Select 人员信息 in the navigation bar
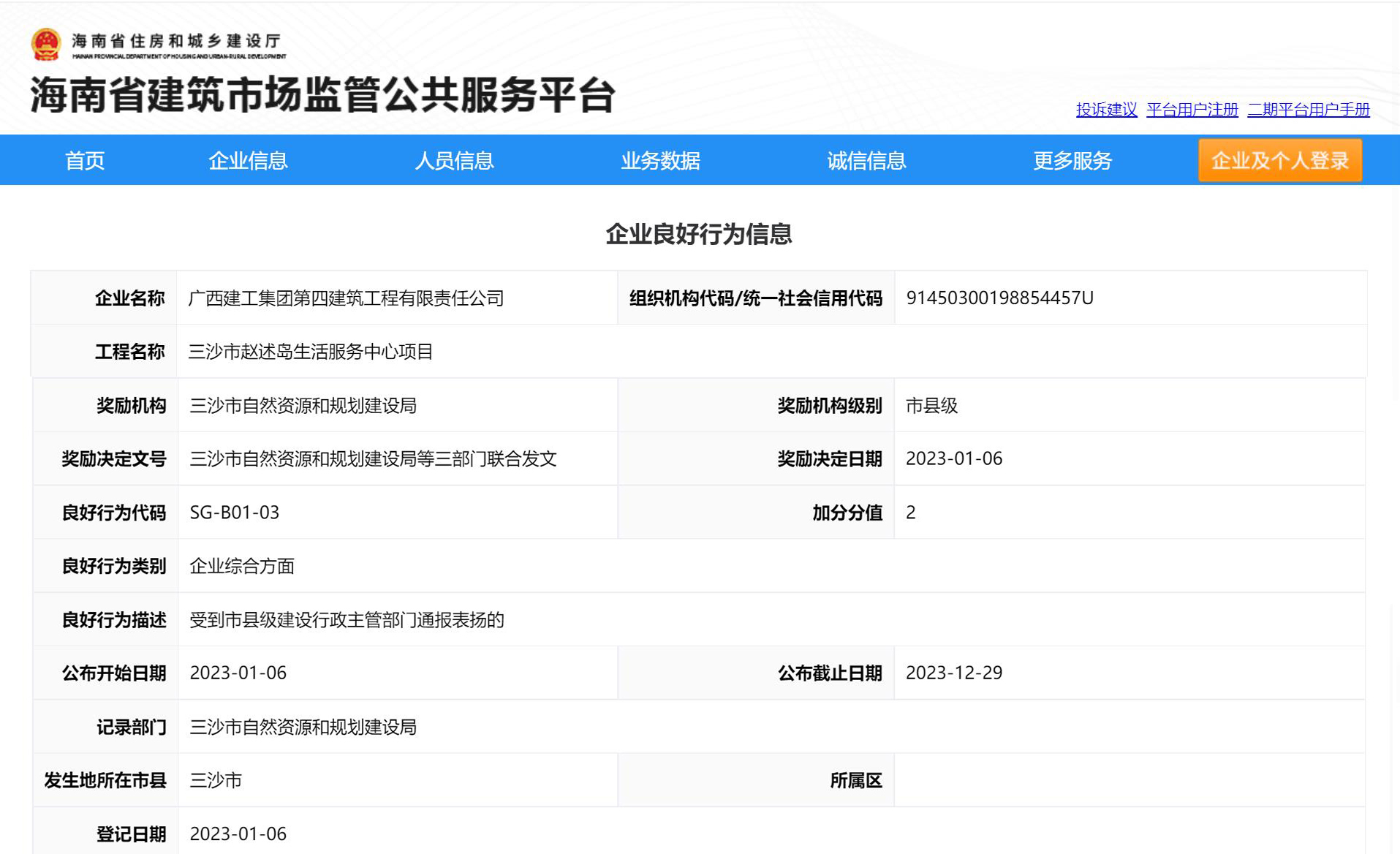The image size is (1400, 854). point(454,160)
